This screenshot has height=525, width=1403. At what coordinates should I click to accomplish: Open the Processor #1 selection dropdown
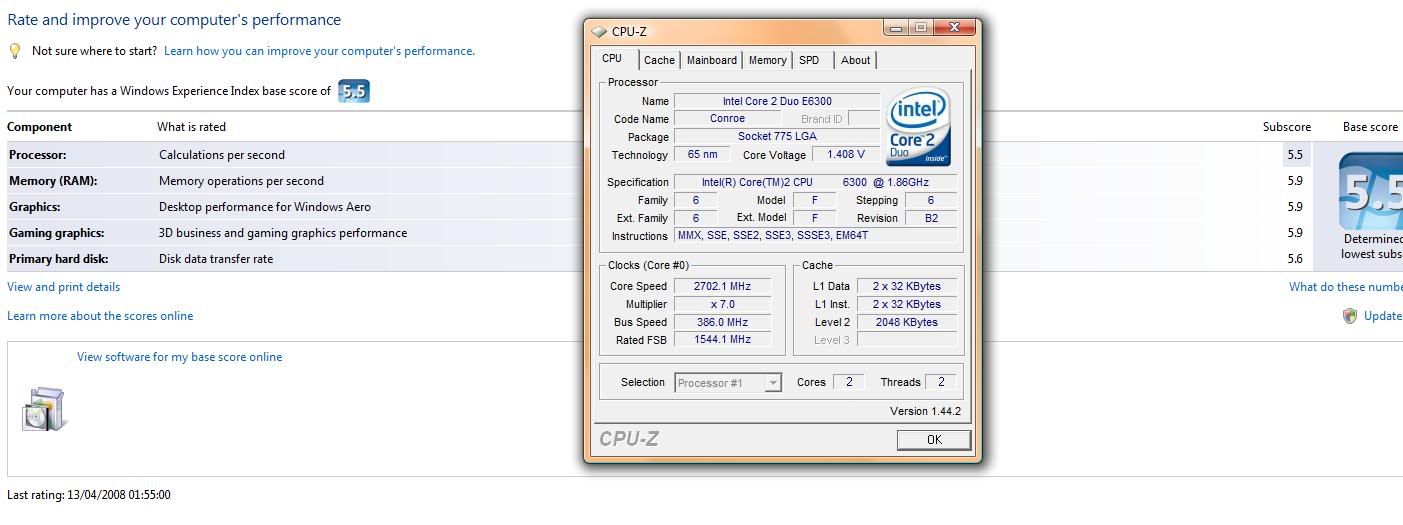tap(728, 382)
